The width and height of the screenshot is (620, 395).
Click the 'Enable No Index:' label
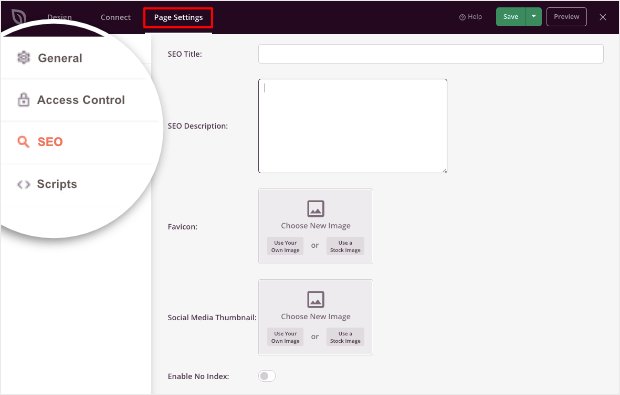198,376
